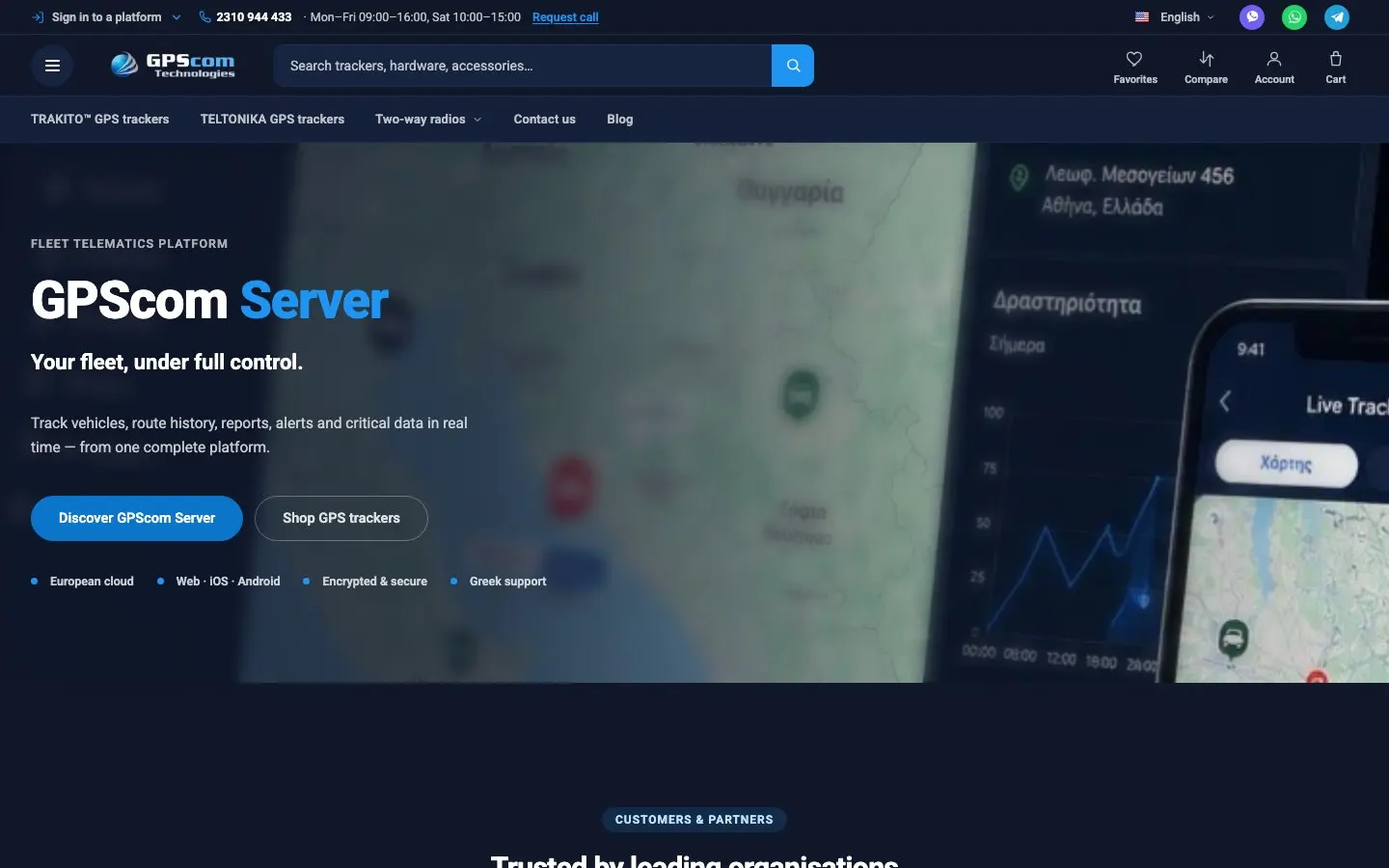Viewport: 1389px width, 868px height.
Task: Open the Blog menu item
Action: point(620,120)
